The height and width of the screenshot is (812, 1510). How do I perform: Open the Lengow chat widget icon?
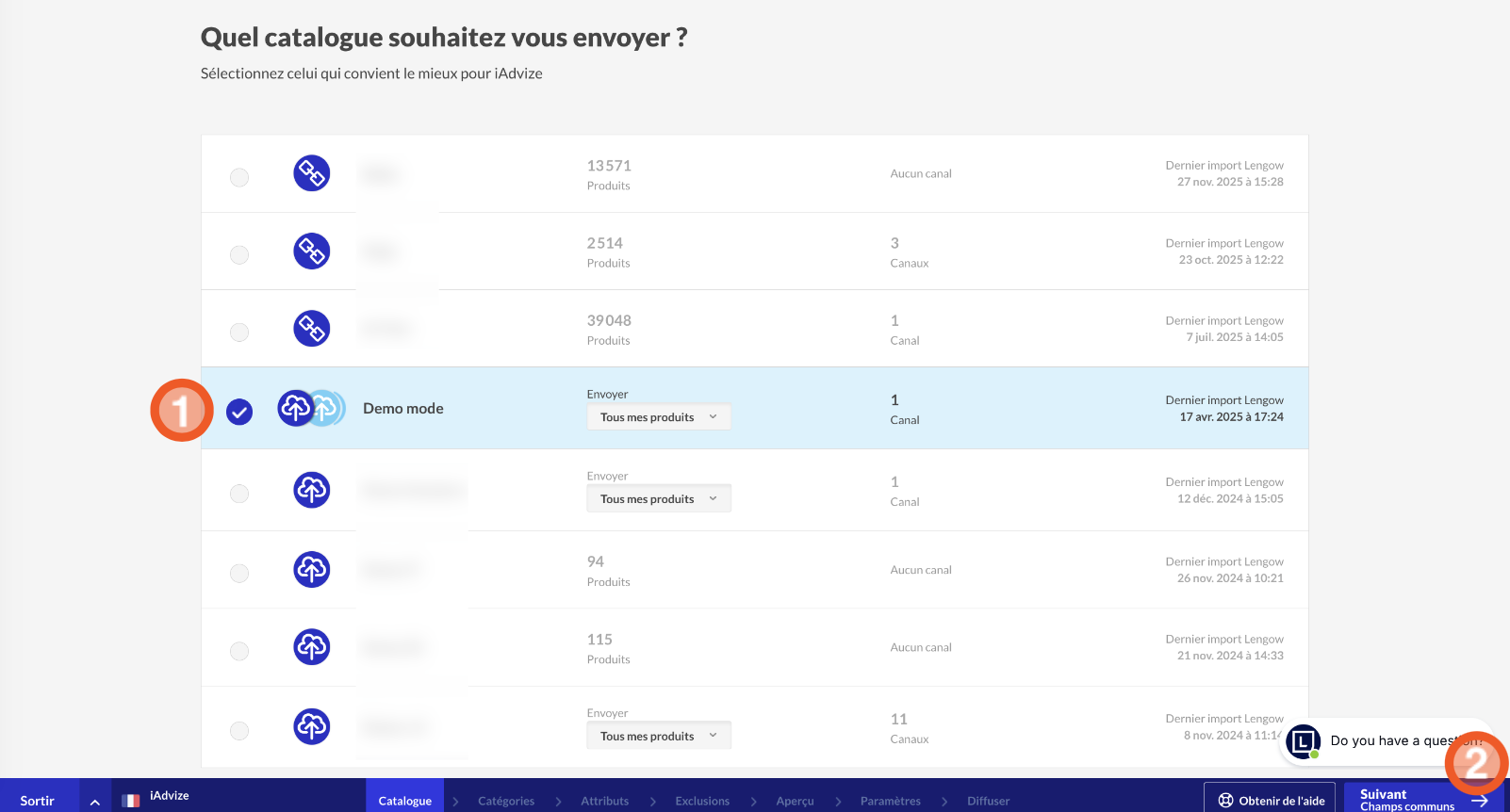[x=1304, y=741]
